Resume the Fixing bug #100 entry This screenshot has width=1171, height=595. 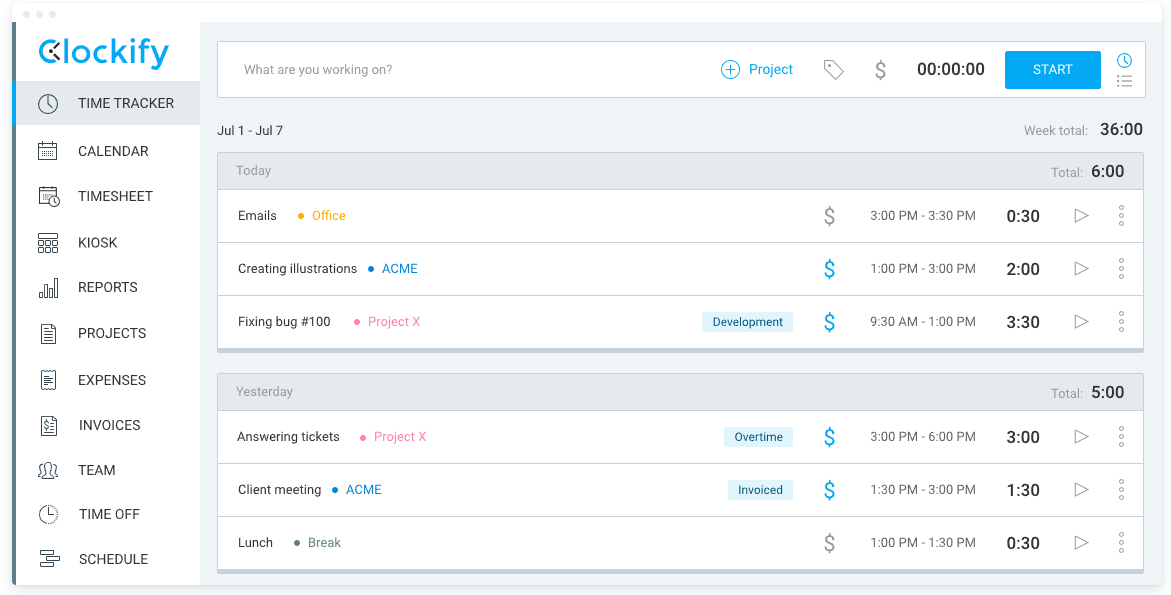pos(1081,322)
